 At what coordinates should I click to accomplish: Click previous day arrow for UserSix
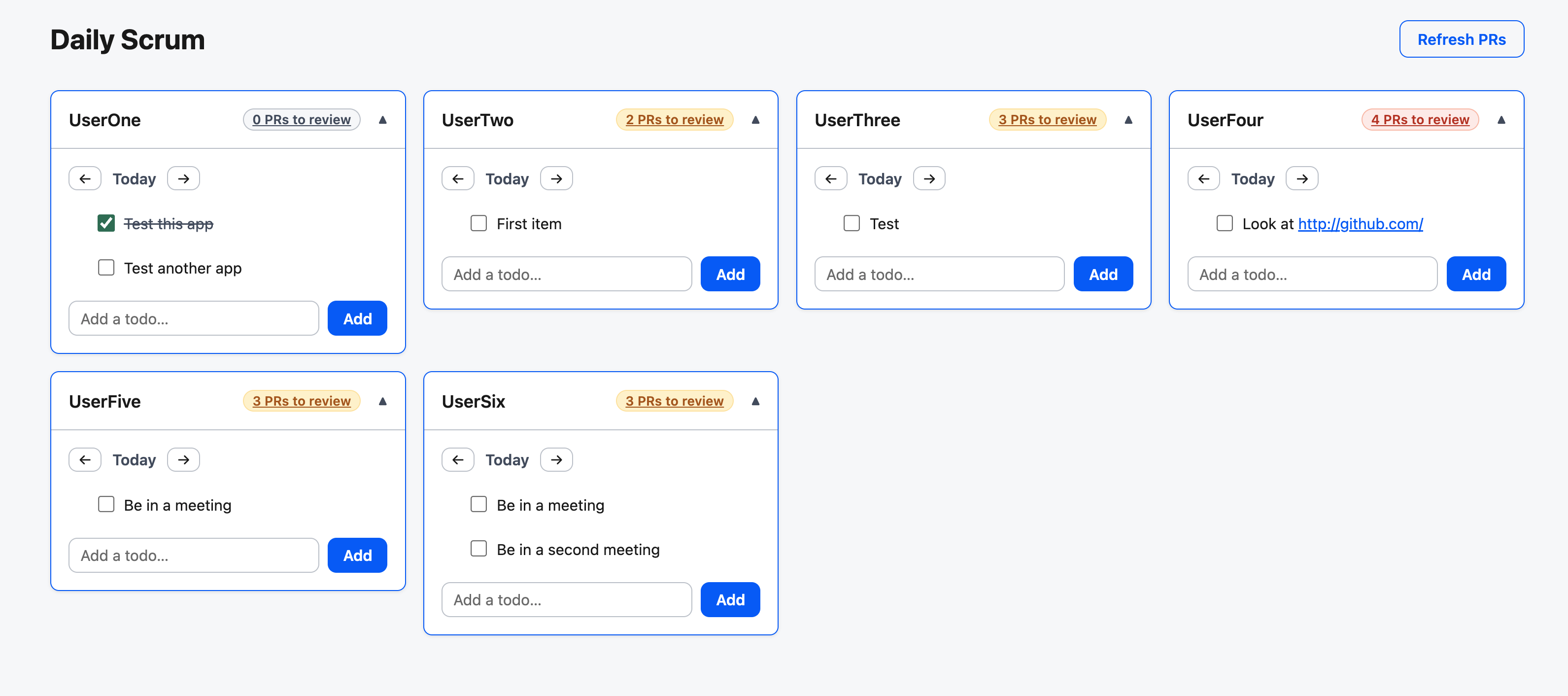(x=458, y=460)
